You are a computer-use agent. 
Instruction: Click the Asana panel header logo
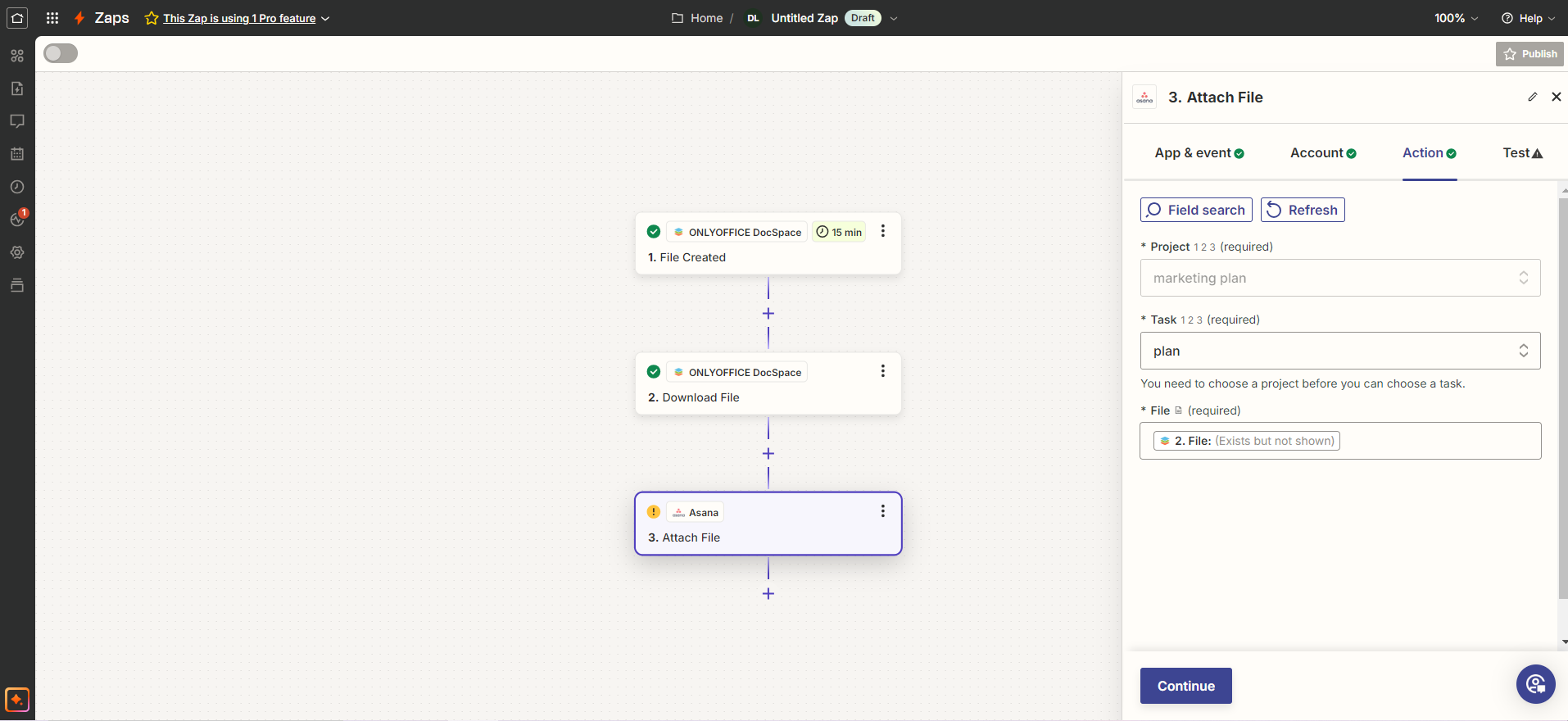[x=1144, y=97]
